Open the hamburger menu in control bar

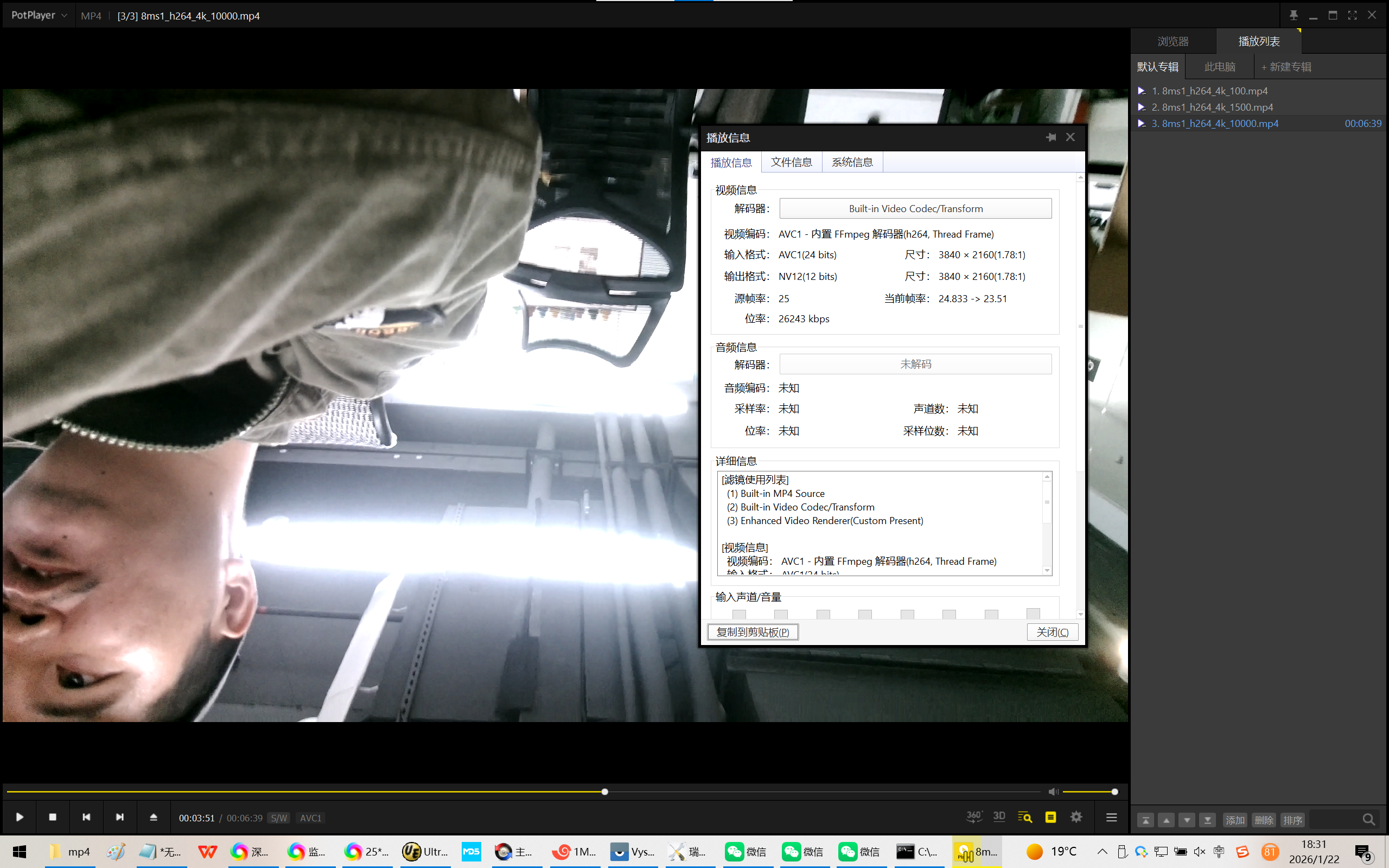[1111, 817]
